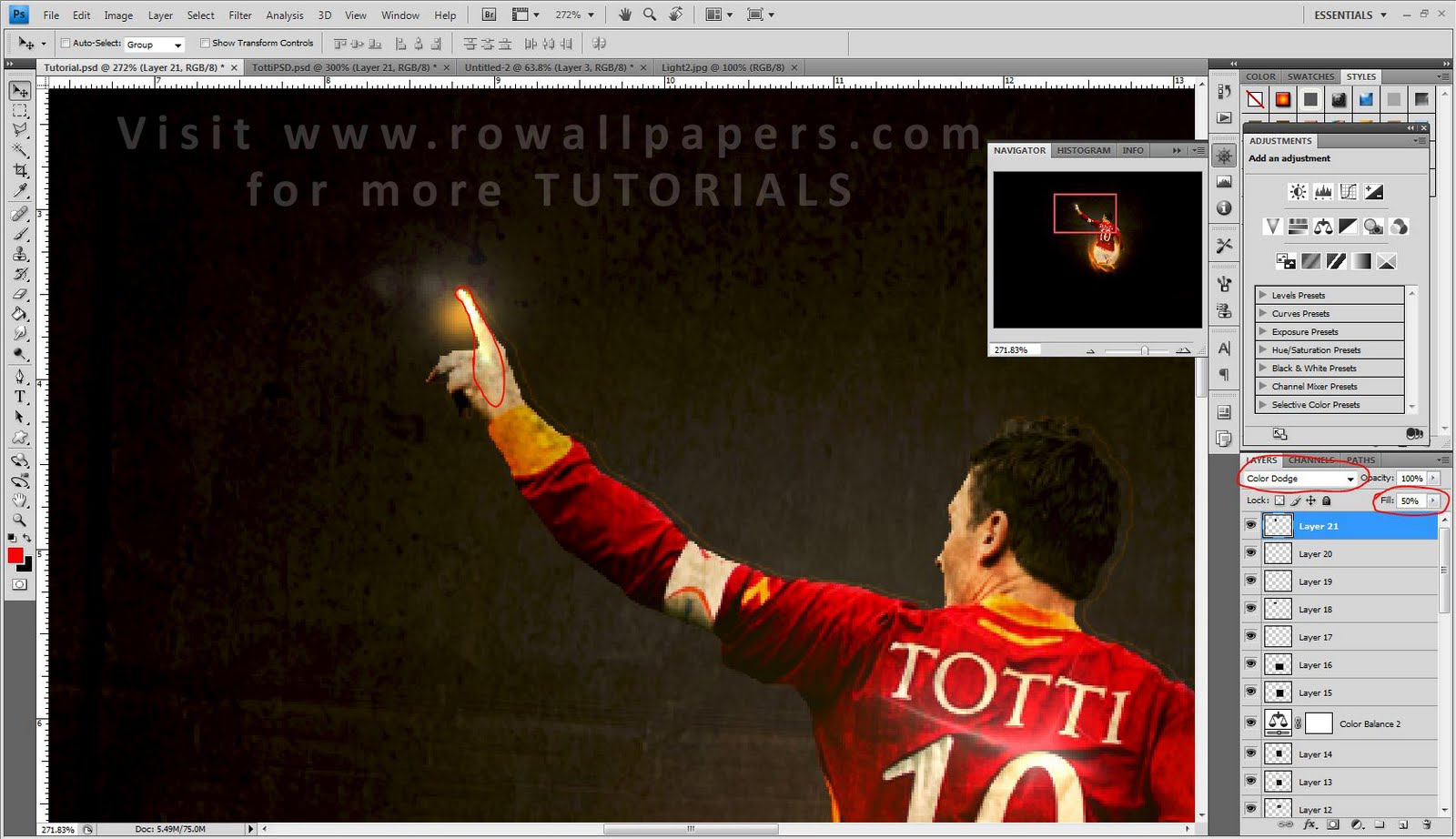Expand Levels Presets
The height and width of the screenshot is (839, 1456).
coord(1263,295)
